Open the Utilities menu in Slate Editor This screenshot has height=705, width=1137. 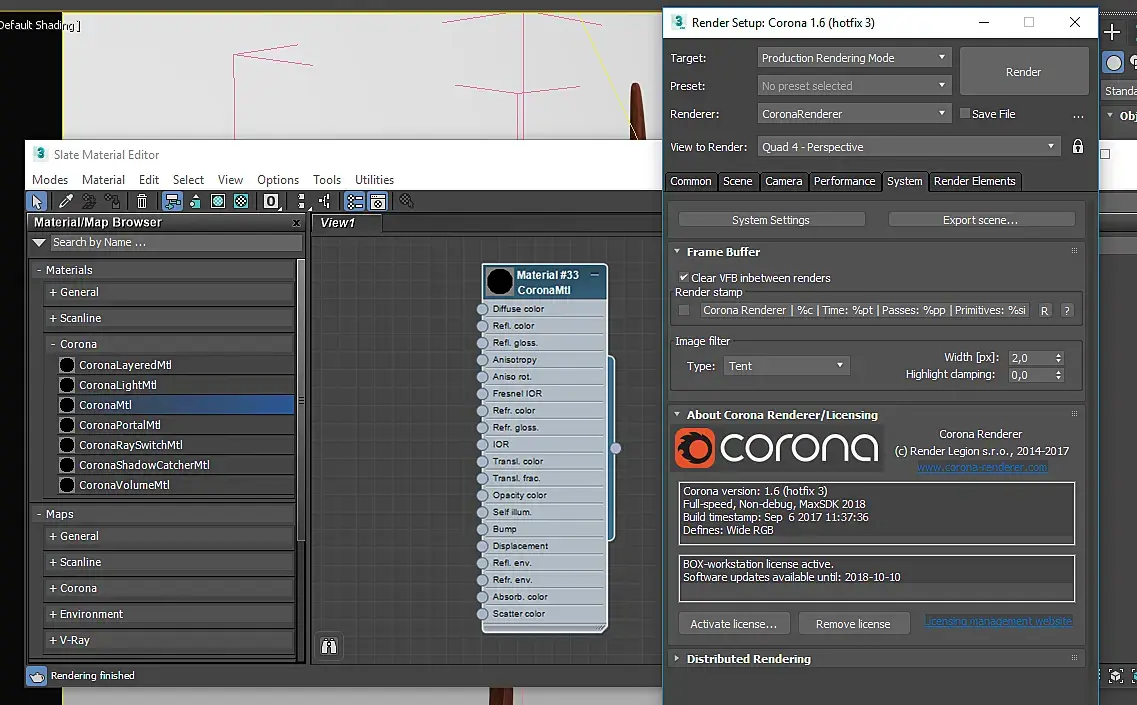[374, 180]
